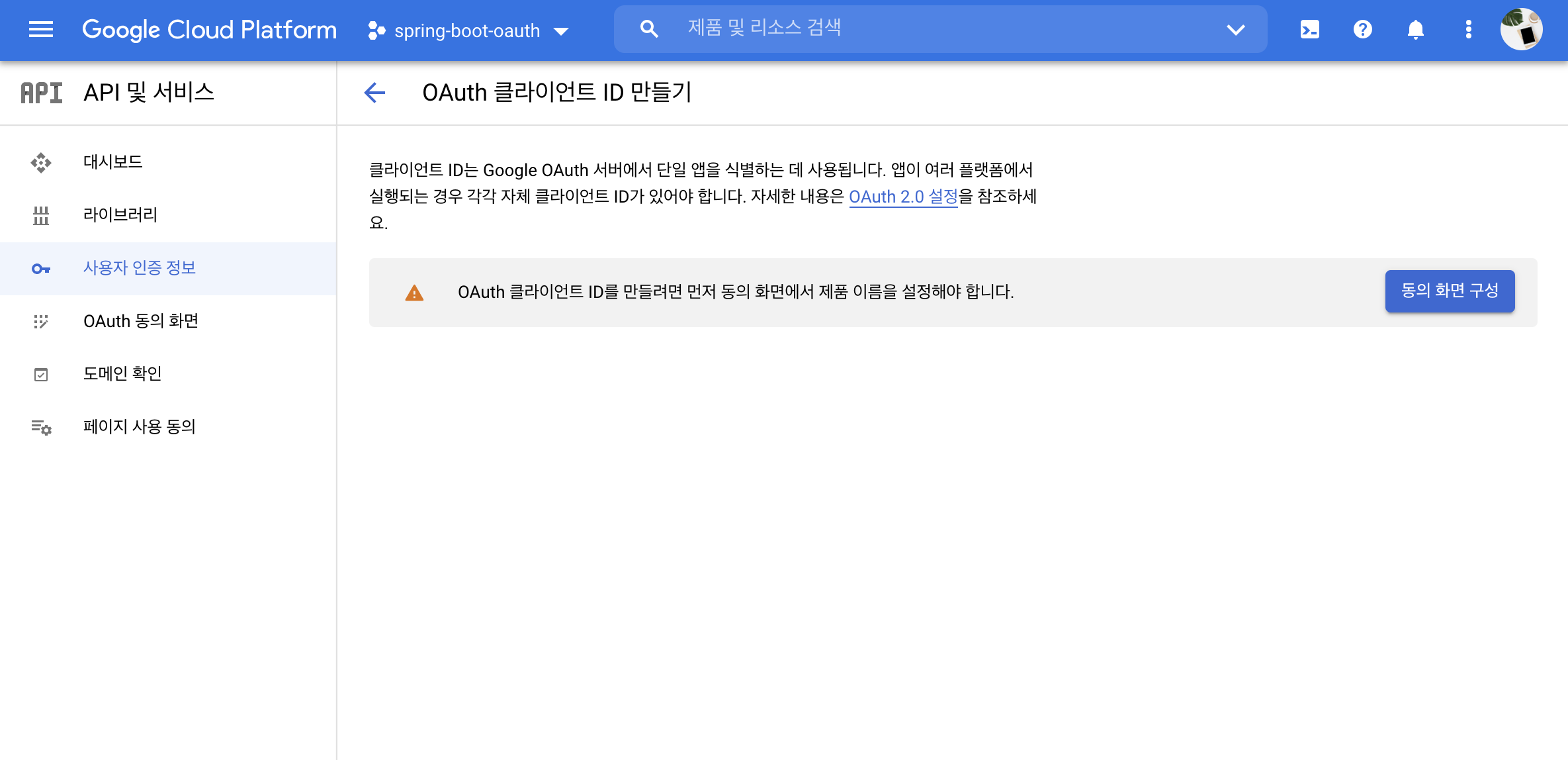Activate Cloud Shell terminal icon
This screenshot has width=1568, height=760.
(1309, 29)
